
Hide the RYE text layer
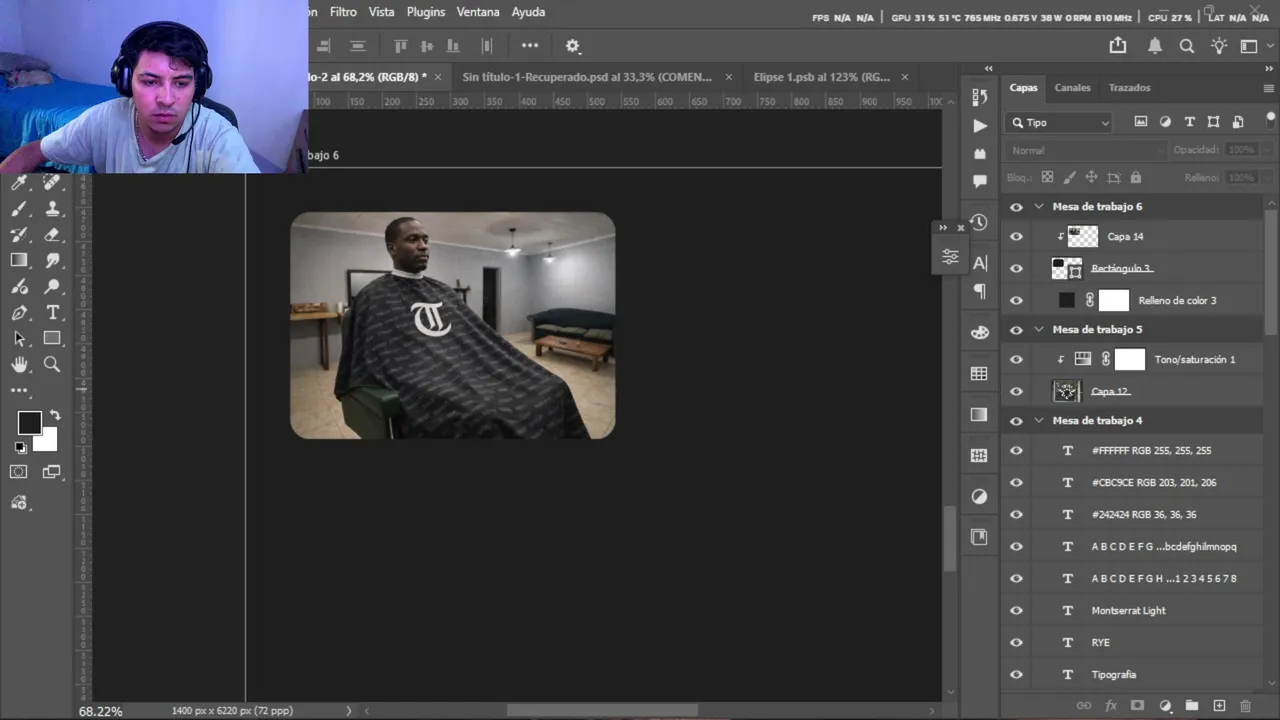[x=1016, y=643]
